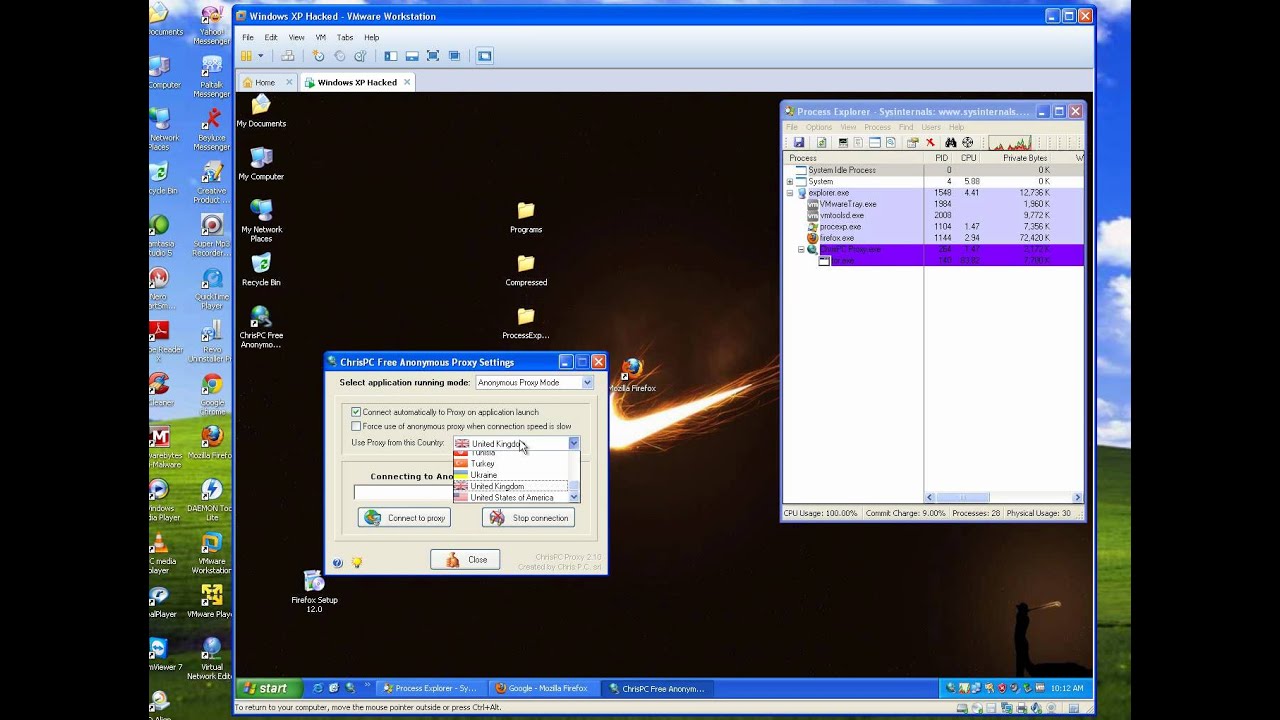Open Programs folder on VM desktop

(x=526, y=217)
